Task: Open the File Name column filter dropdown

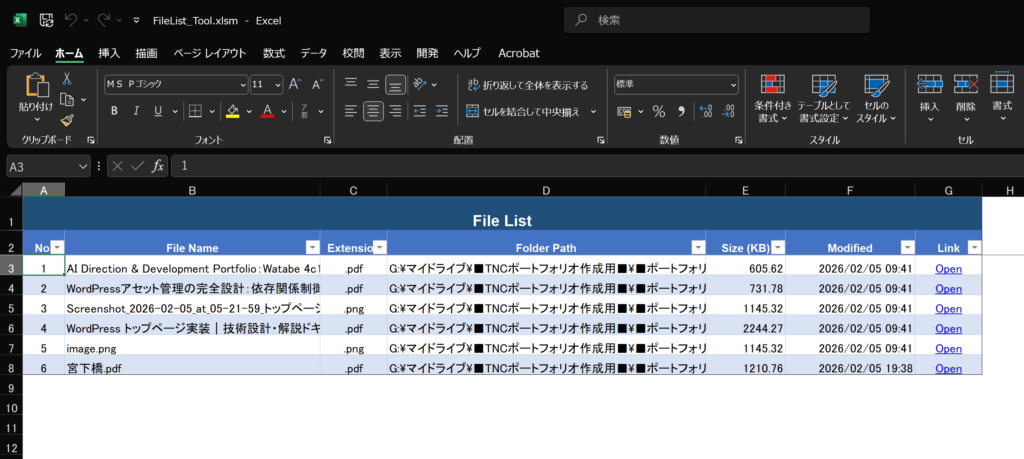Action: click(x=308, y=247)
